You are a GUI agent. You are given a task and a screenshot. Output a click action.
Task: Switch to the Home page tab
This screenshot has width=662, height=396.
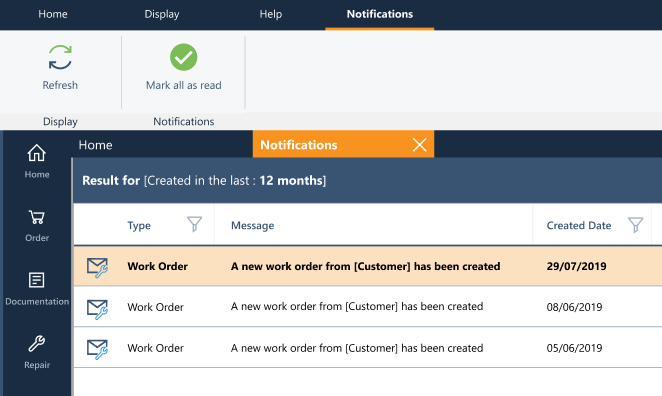click(95, 145)
